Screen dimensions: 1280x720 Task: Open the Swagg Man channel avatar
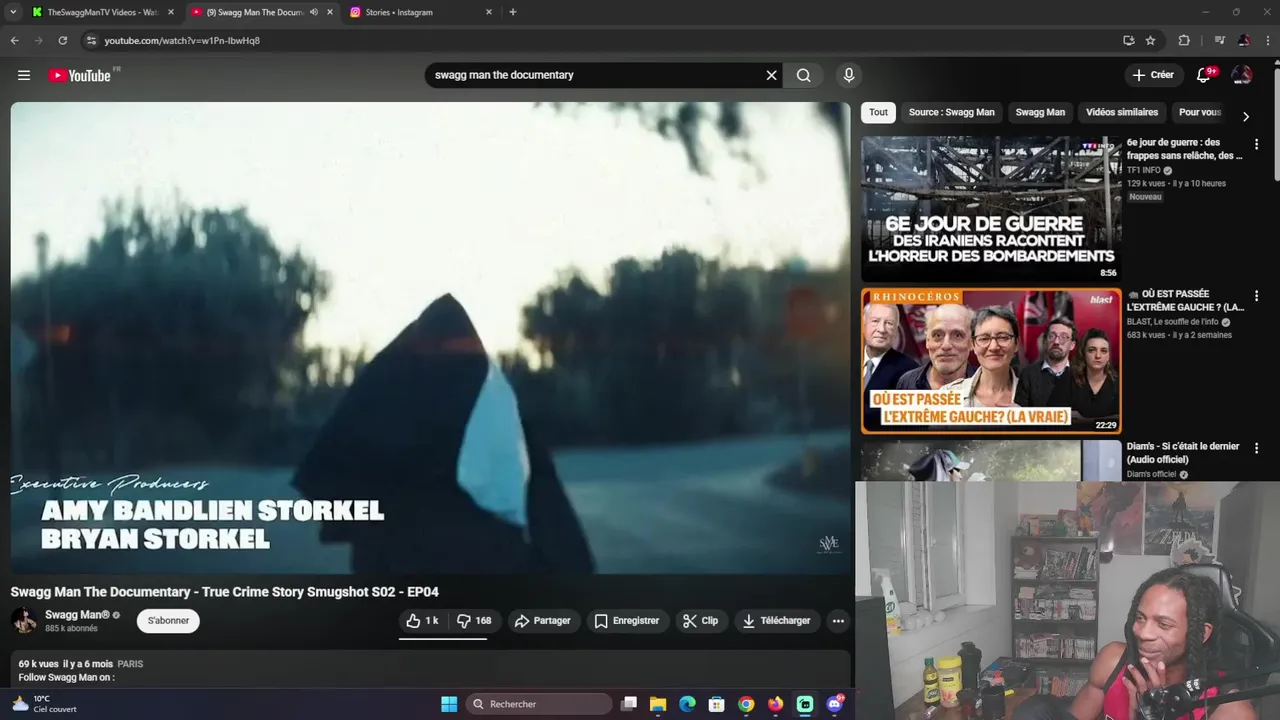pyautogui.click(x=24, y=621)
